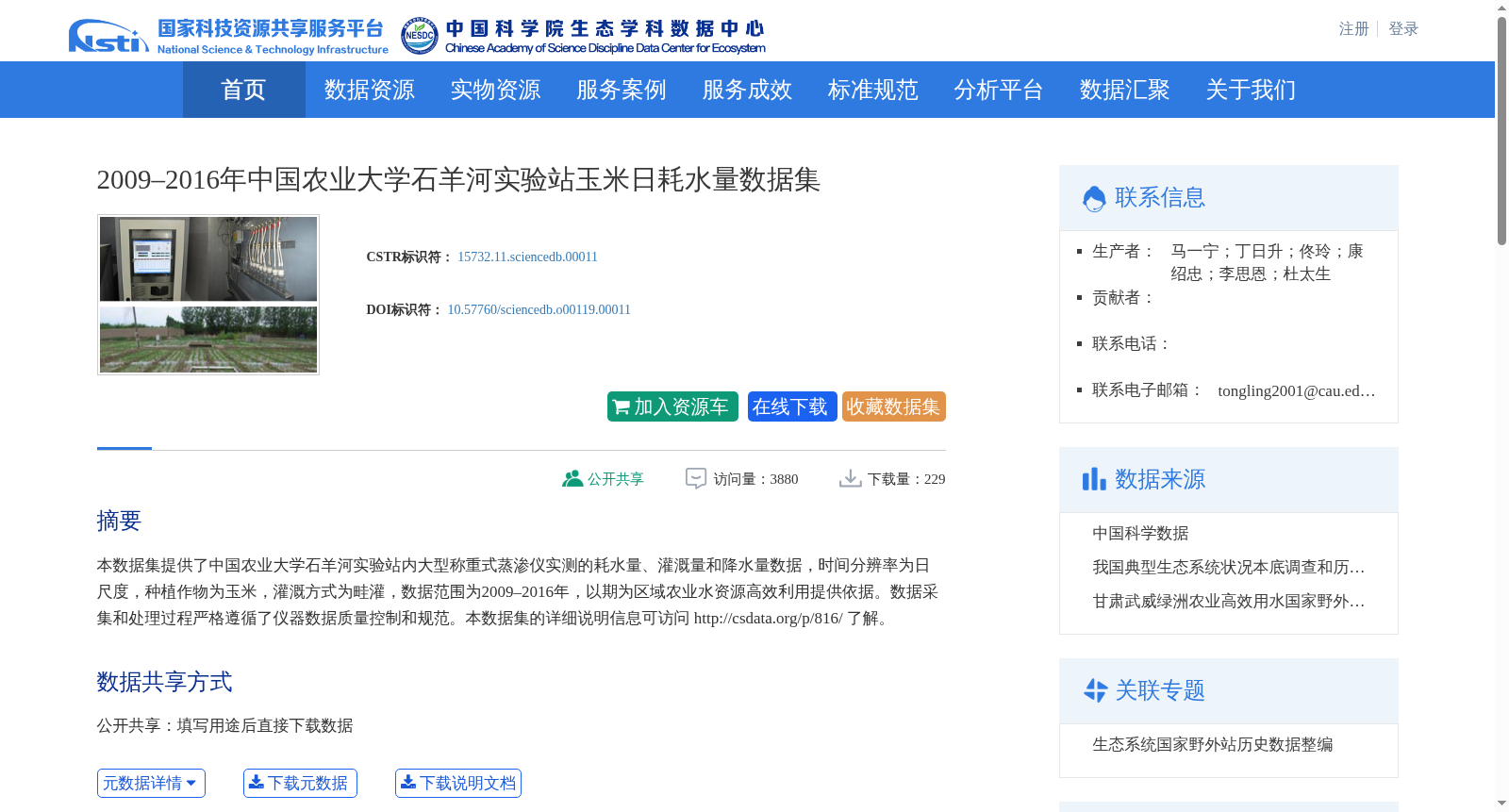Click the contact email tongling2001@cau.ed…
This screenshot has width=1509, height=812.
click(1297, 390)
